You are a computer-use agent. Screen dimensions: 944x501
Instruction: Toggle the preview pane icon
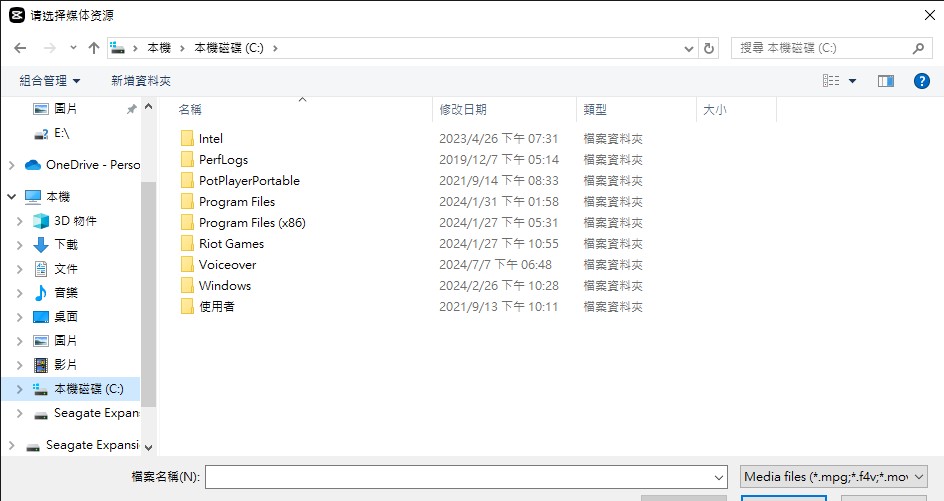[886, 81]
